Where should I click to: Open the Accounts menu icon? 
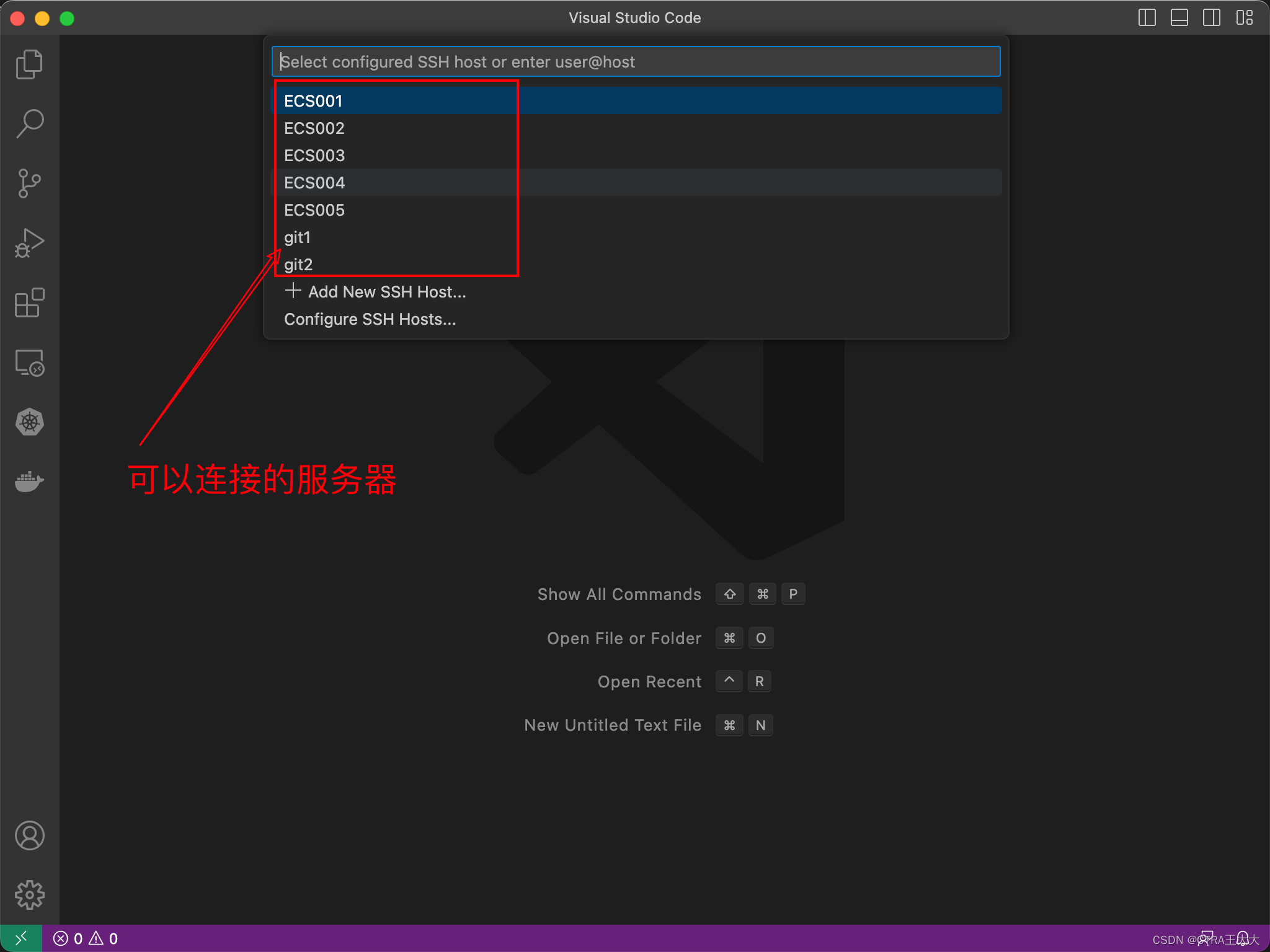tap(29, 835)
